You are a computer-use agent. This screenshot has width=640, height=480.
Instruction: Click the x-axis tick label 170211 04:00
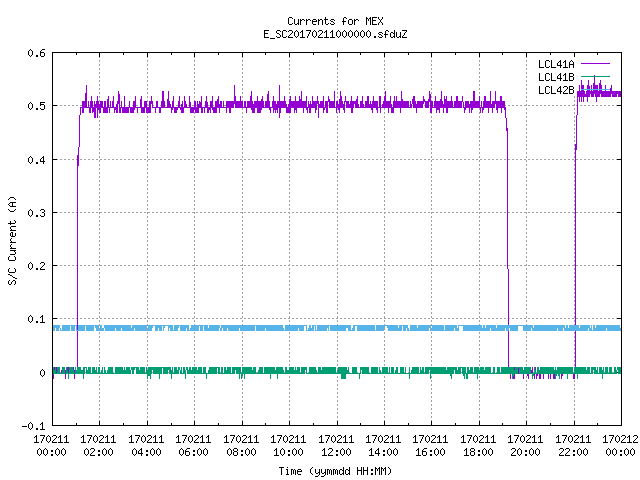[x=146, y=446]
